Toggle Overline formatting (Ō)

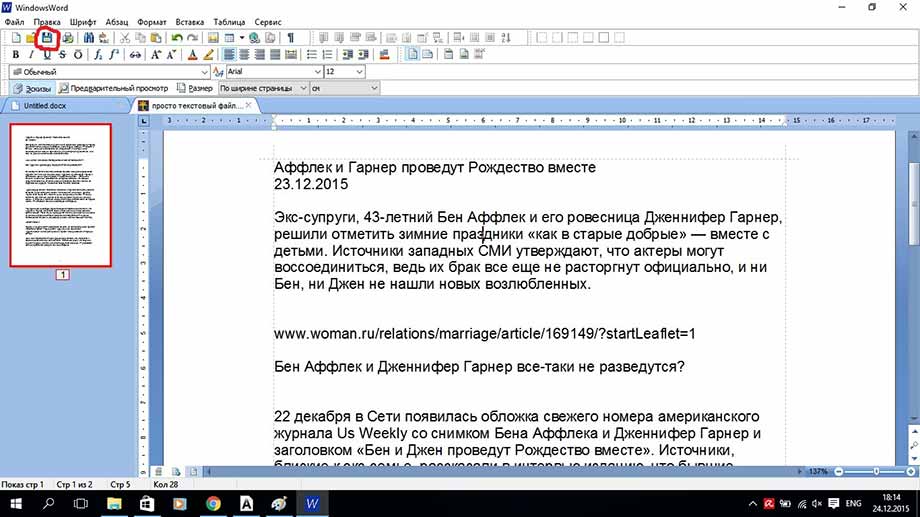[78, 55]
